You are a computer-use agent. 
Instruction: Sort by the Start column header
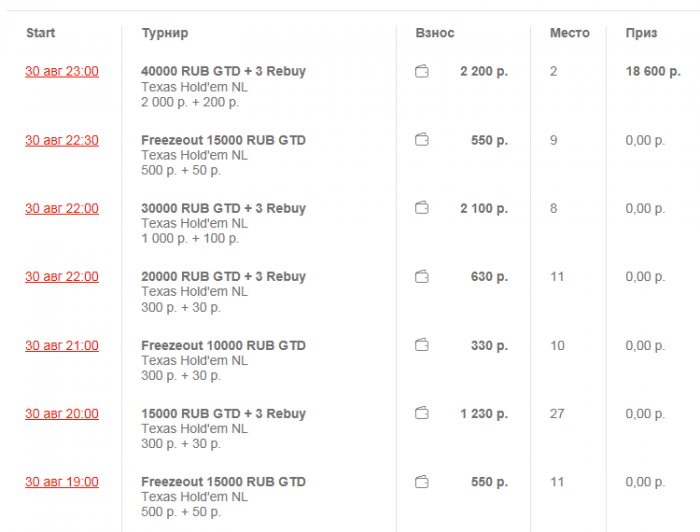click(41, 33)
